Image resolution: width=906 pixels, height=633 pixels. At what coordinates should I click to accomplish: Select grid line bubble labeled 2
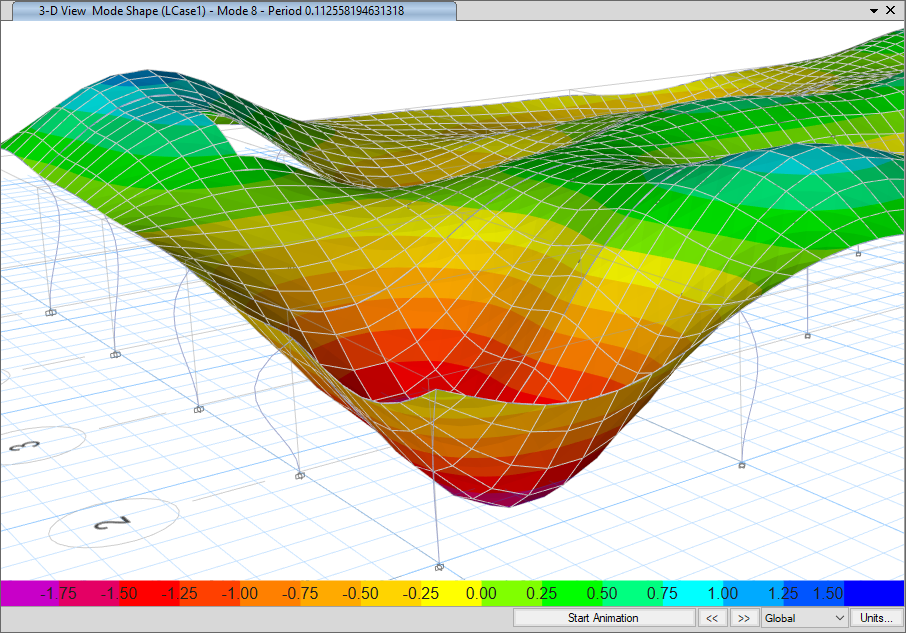coord(114,523)
